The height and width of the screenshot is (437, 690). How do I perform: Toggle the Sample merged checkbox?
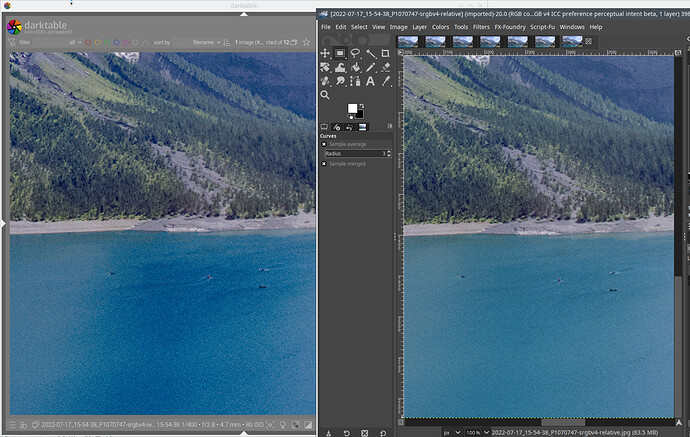tap(324, 163)
